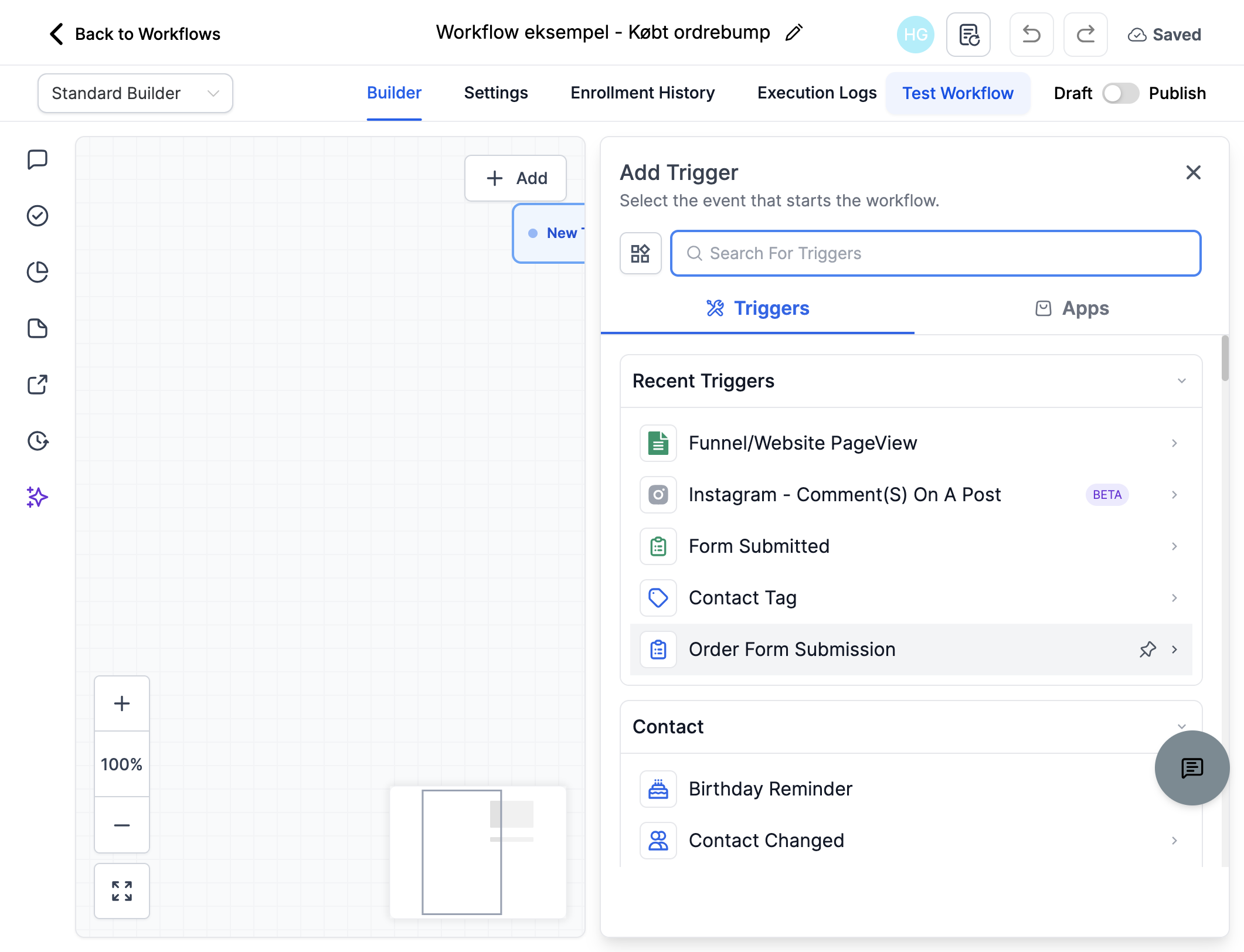
Task: Click the checkmark circle sidebar icon
Action: coord(38,216)
